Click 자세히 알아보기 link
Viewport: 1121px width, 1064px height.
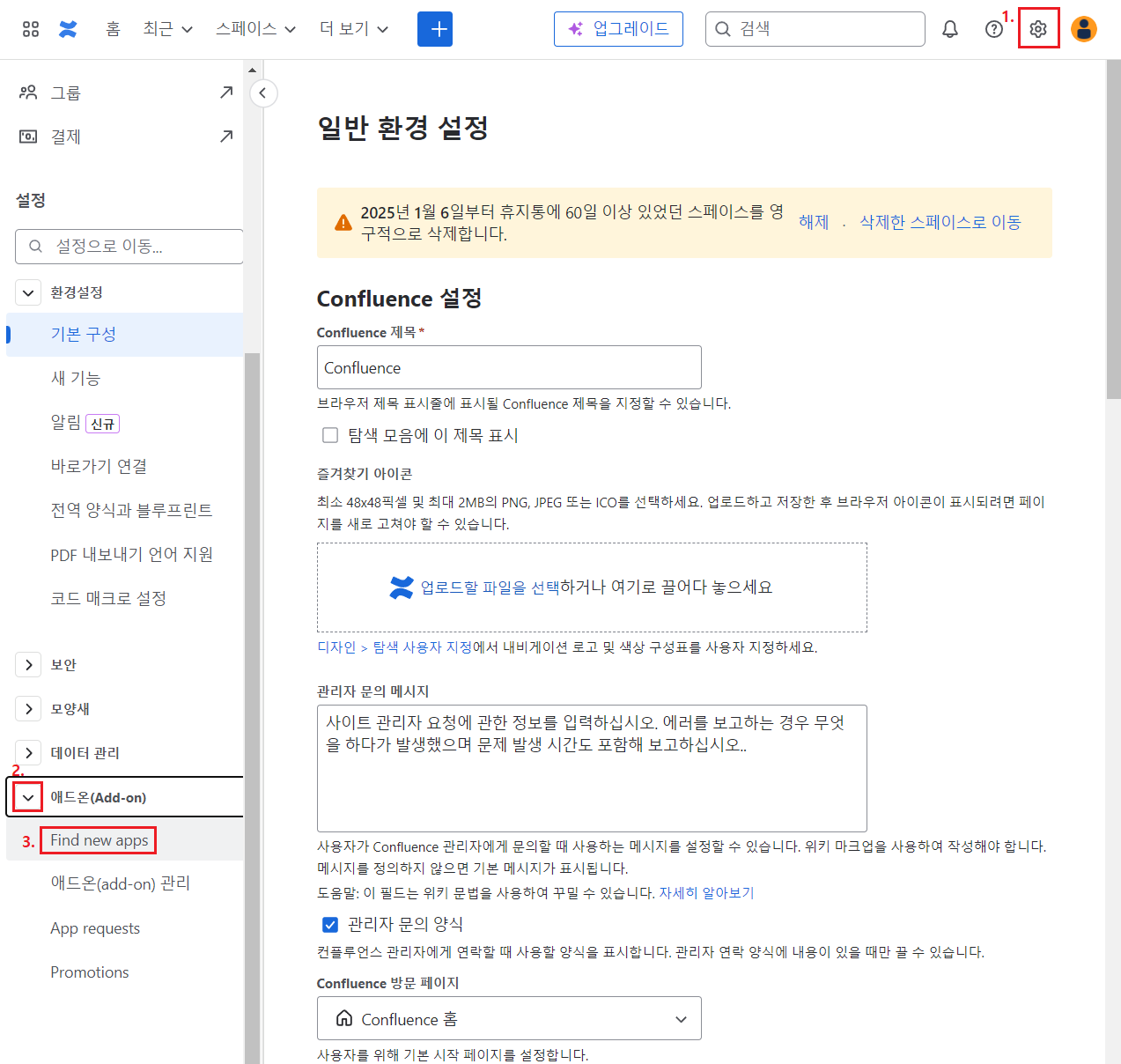706,893
